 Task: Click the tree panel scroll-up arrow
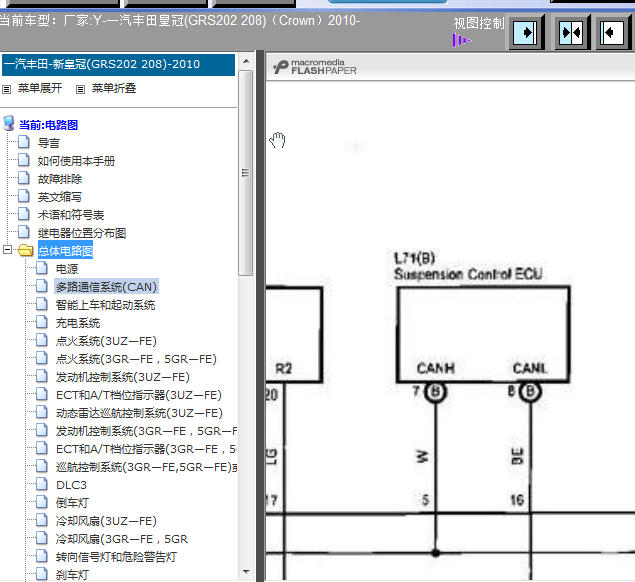point(246,61)
